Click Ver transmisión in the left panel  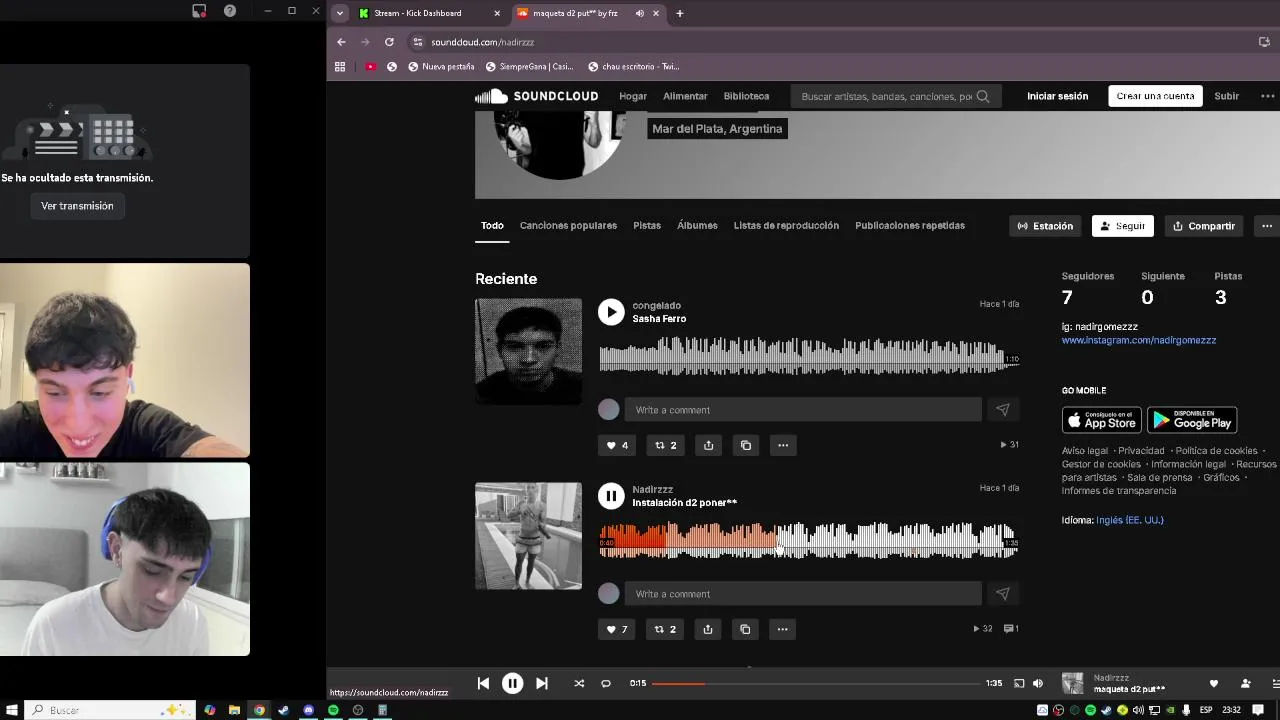pos(77,206)
